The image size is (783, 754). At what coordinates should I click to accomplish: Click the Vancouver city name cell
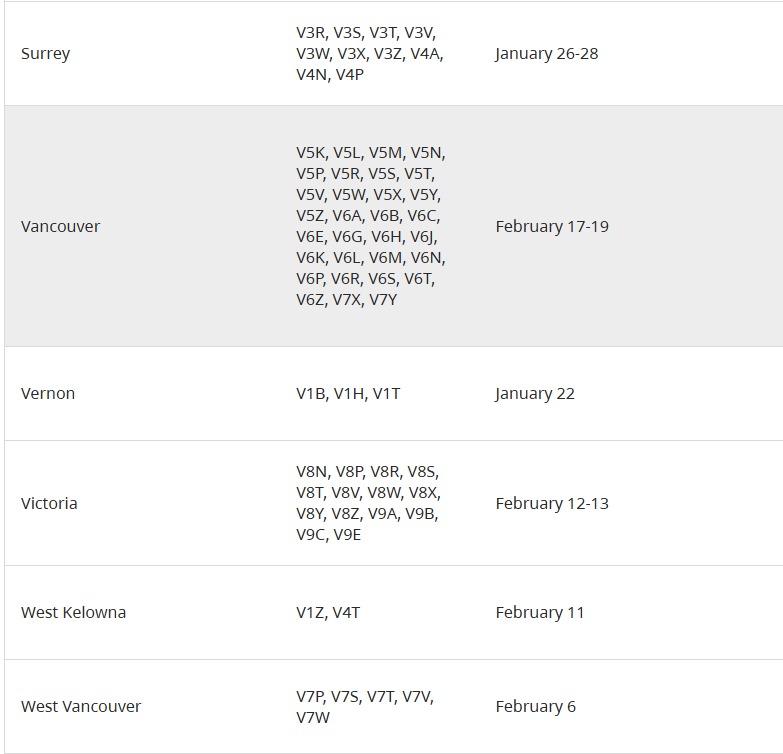[x=60, y=227]
